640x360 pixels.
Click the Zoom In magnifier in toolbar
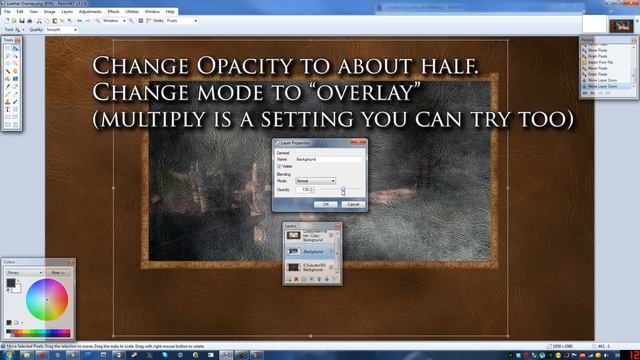(131, 20)
